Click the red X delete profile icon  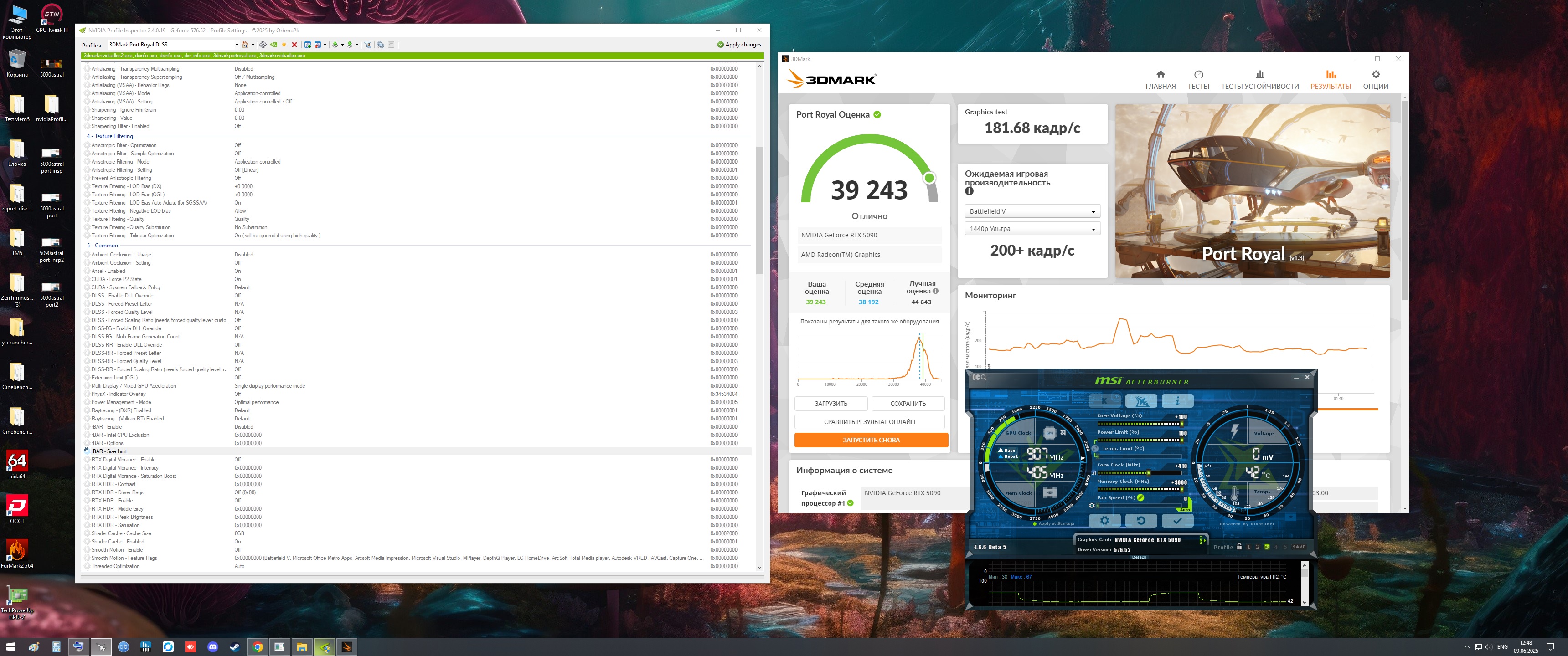(294, 45)
